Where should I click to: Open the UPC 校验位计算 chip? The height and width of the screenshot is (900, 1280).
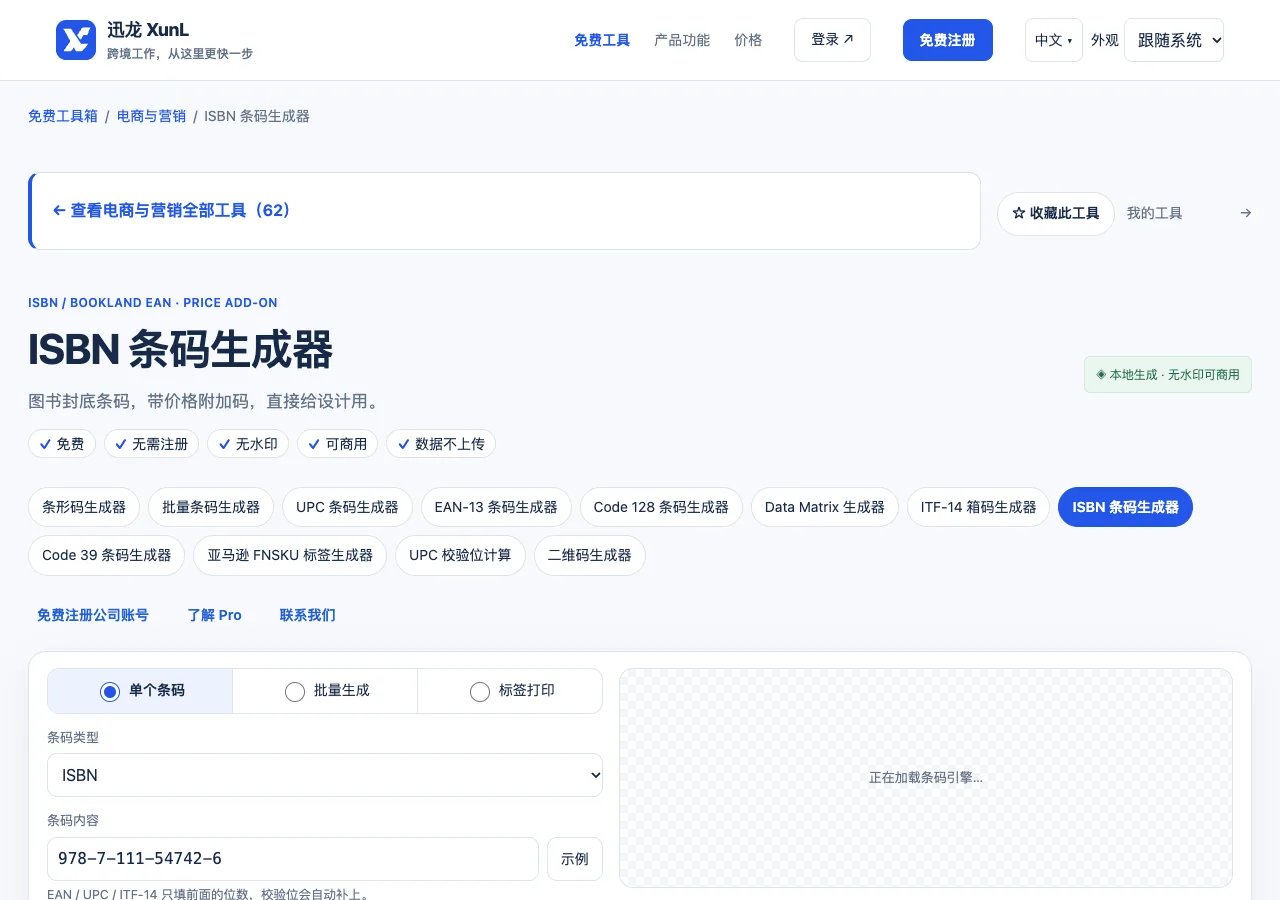(x=460, y=555)
